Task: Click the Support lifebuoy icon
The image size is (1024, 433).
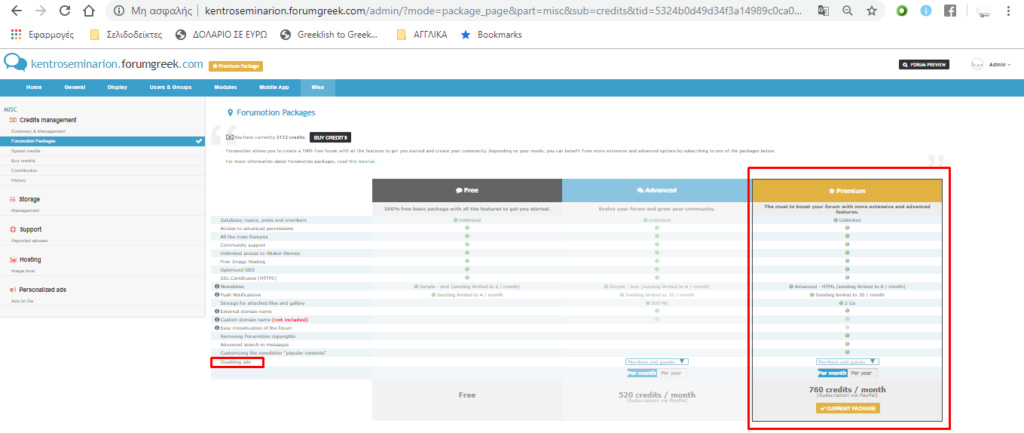Action: pos(13,229)
